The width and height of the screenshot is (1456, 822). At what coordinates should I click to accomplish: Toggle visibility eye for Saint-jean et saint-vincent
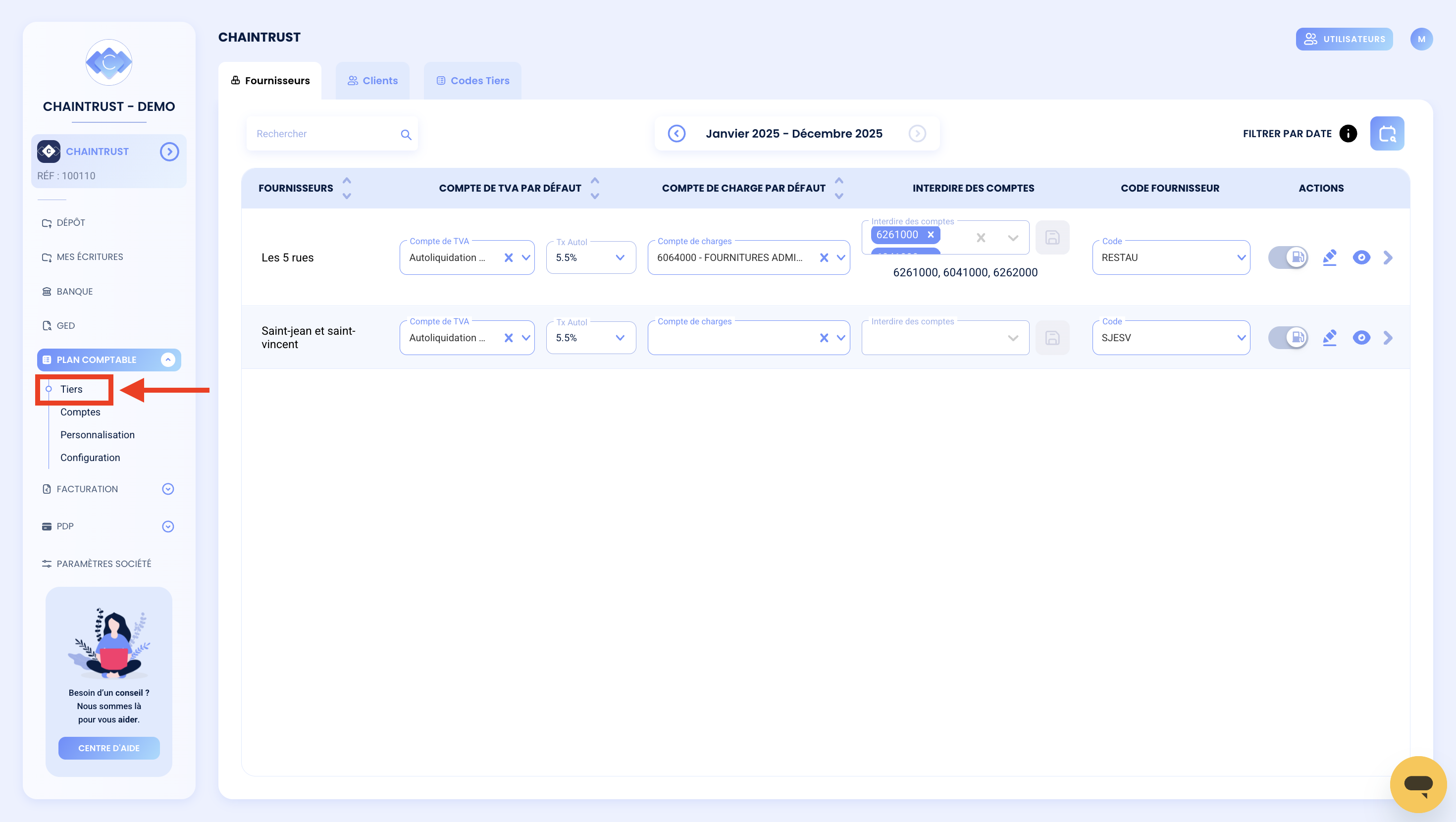click(1361, 338)
